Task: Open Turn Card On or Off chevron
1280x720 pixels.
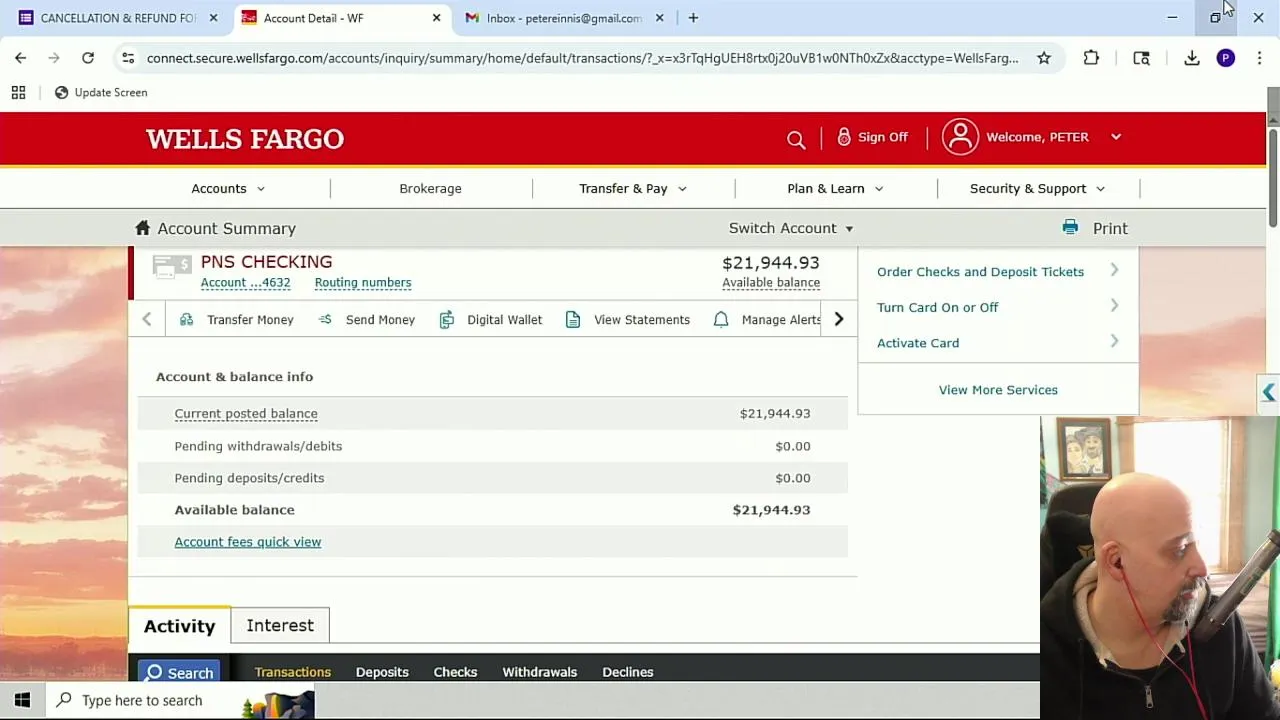Action: click(x=1114, y=306)
